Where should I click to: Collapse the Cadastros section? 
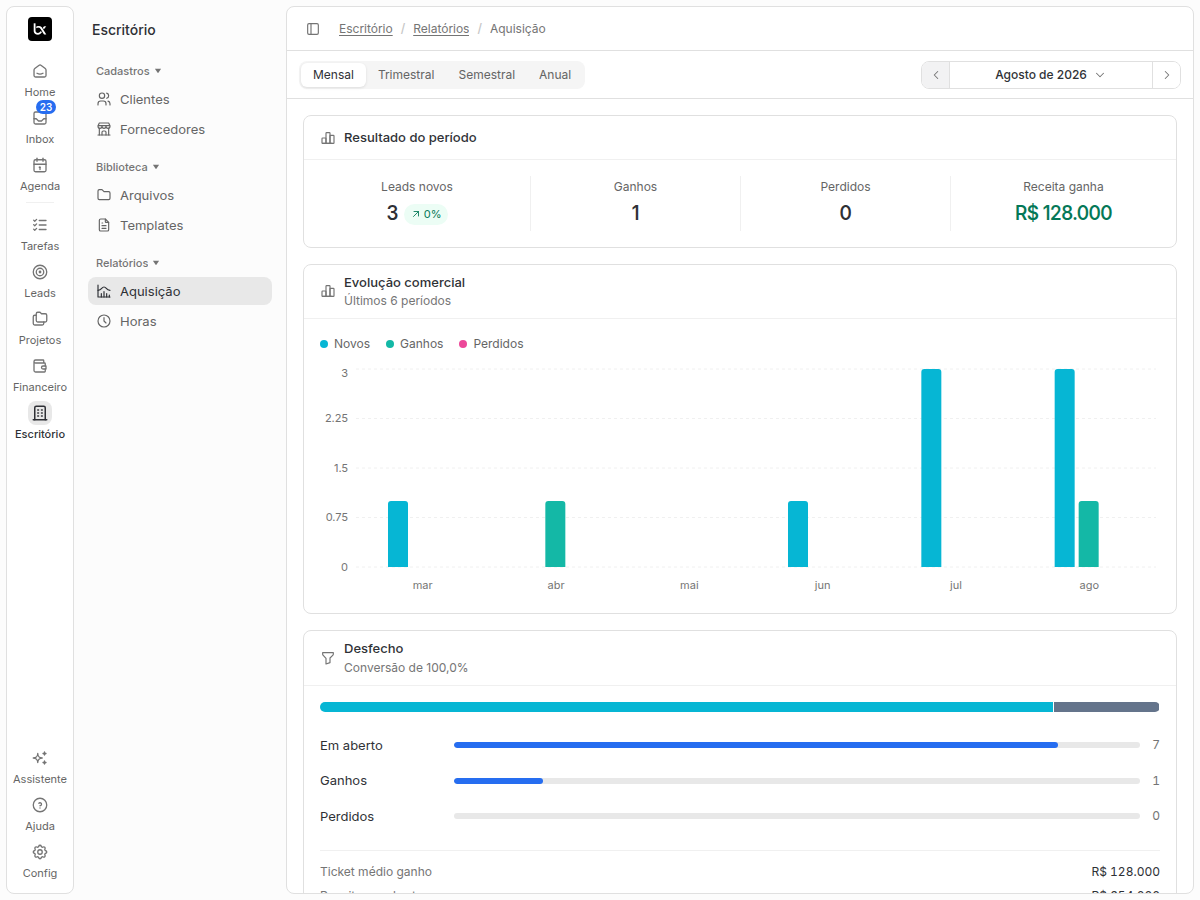(129, 71)
